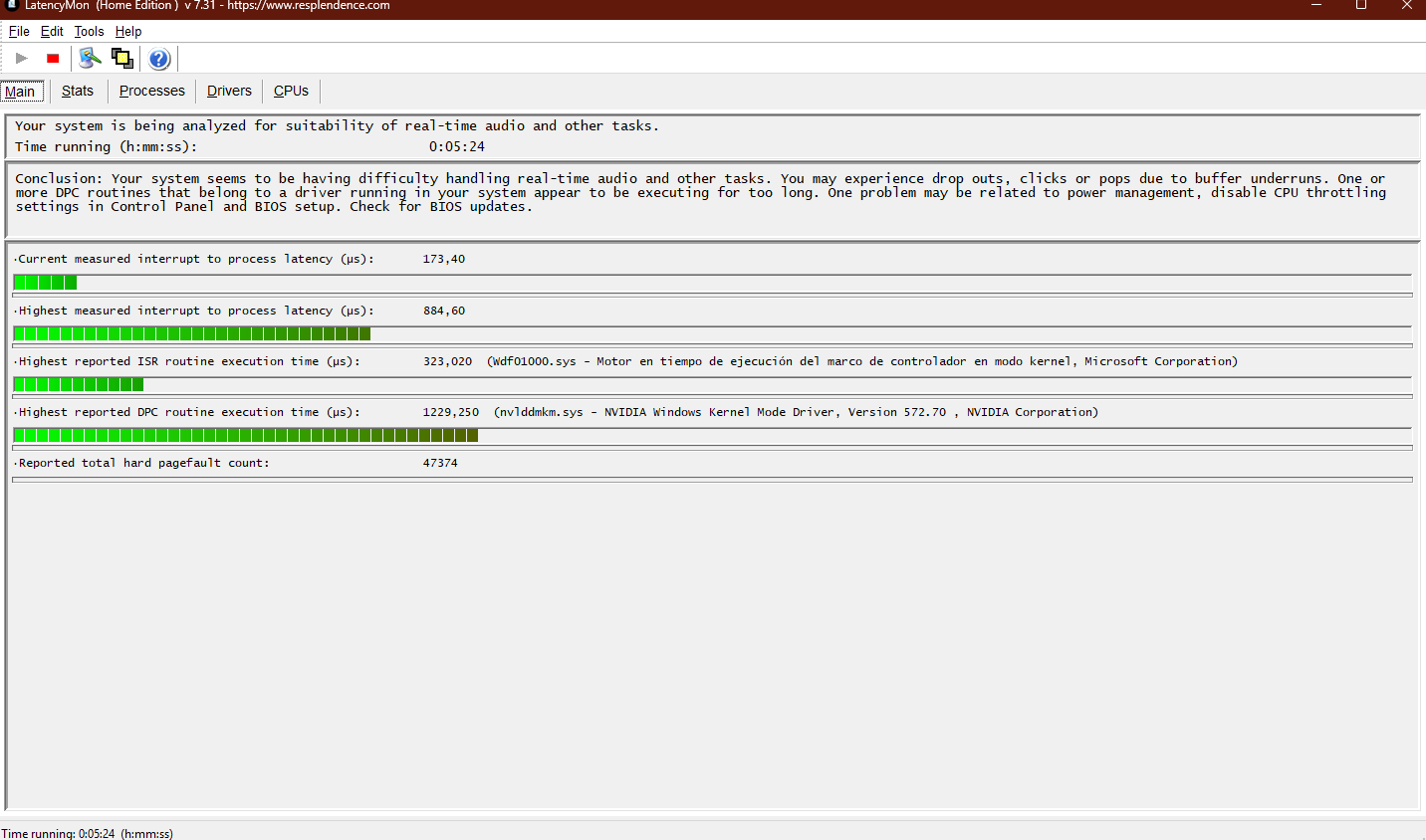The width and height of the screenshot is (1426, 840).
Task: Switch to the Processes tab
Action: point(152,91)
